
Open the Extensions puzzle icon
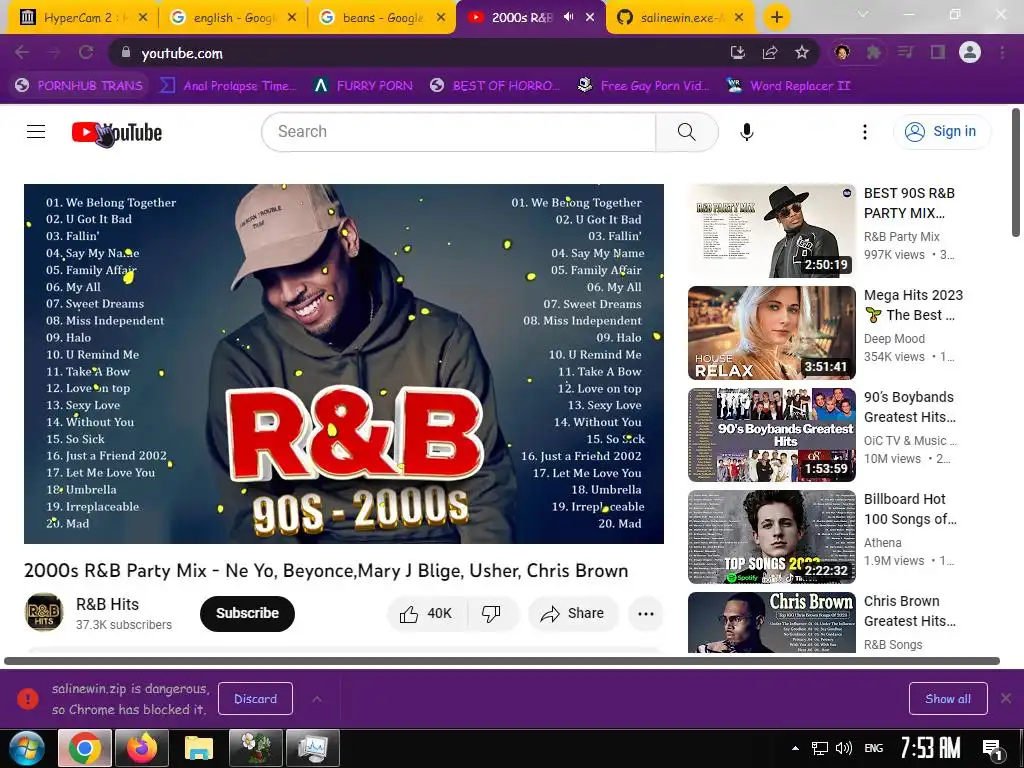(x=874, y=52)
